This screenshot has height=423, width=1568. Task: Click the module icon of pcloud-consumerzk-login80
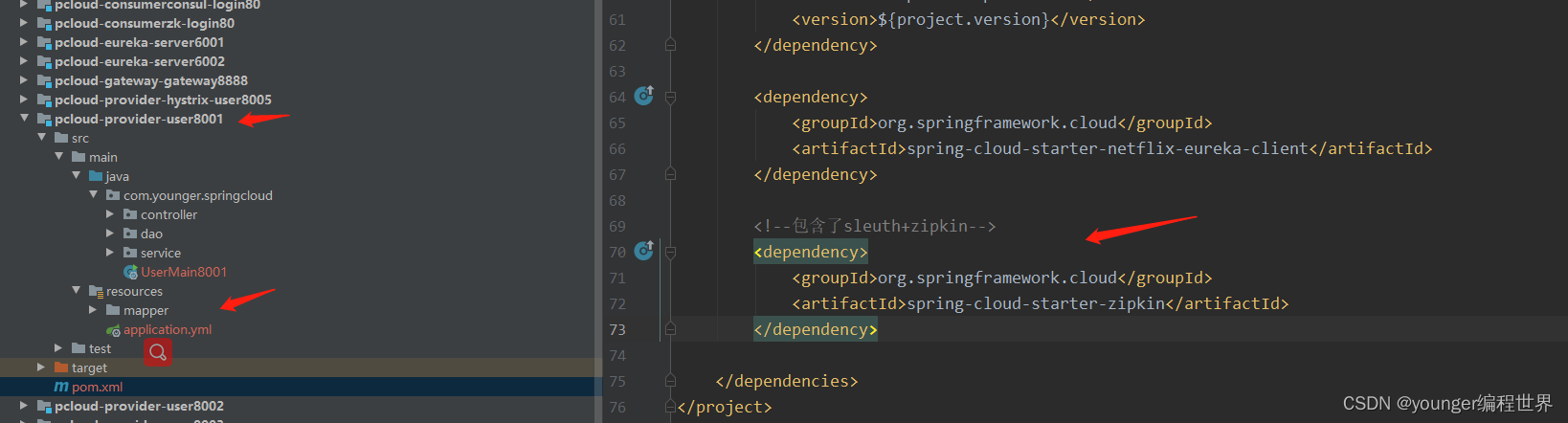pyautogui.click(x=44, y=23)
